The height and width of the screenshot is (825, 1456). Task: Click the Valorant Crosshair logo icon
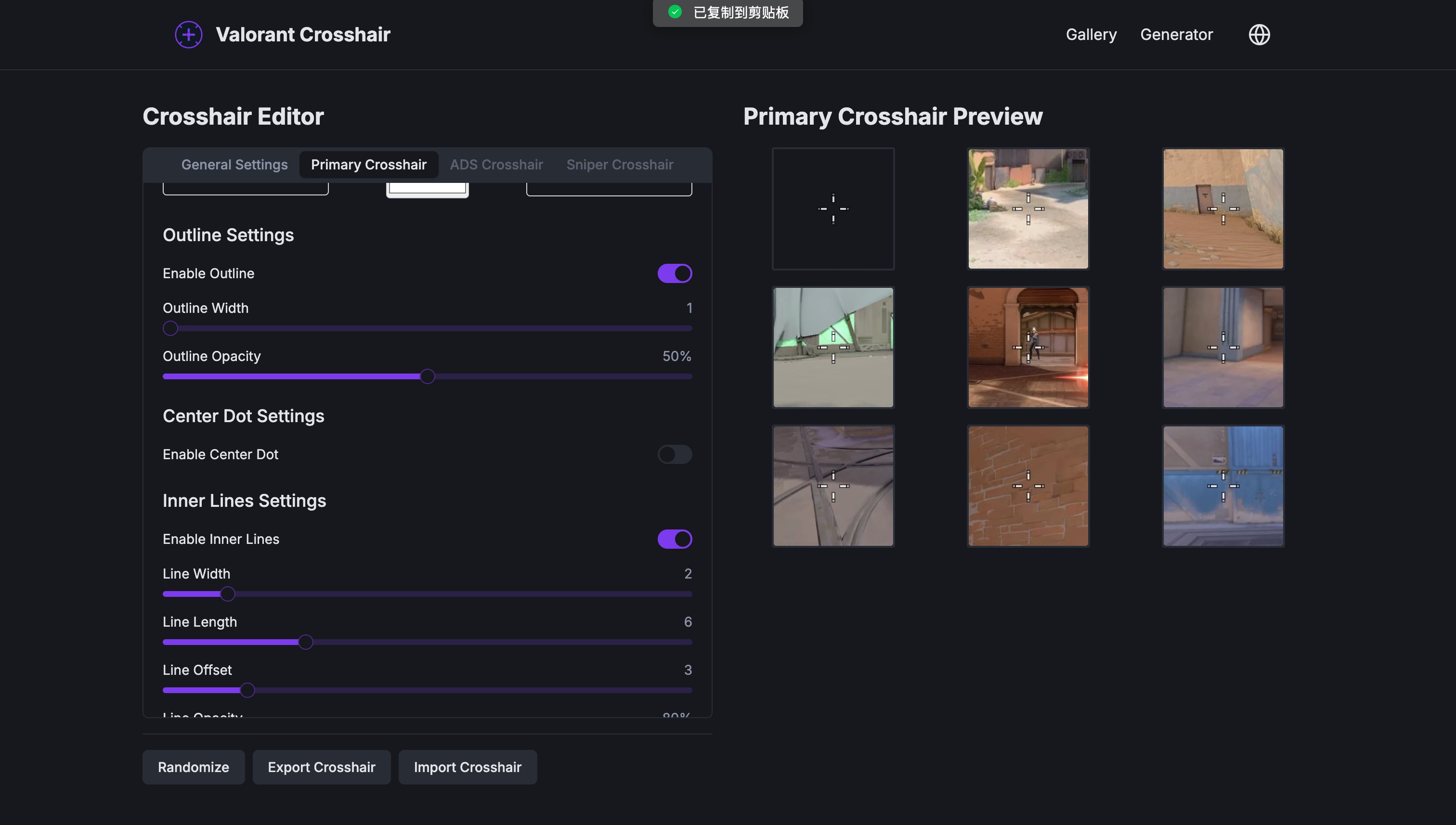tap(188, 34)
